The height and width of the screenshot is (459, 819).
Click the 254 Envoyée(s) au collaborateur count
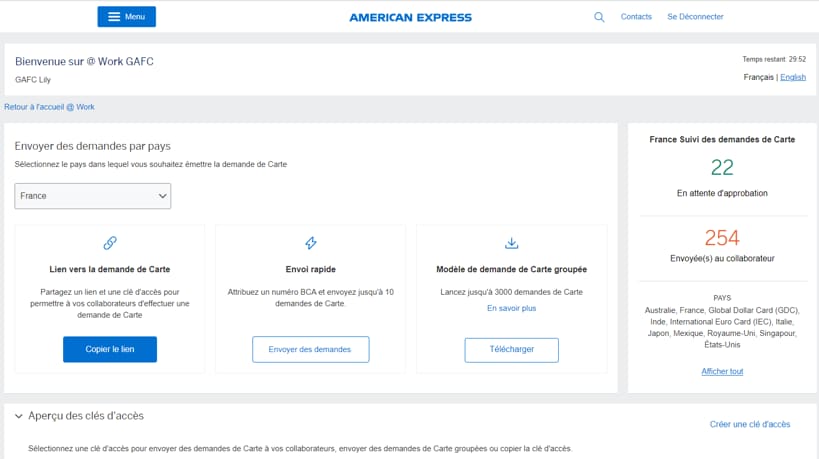[x=722, y=238]
